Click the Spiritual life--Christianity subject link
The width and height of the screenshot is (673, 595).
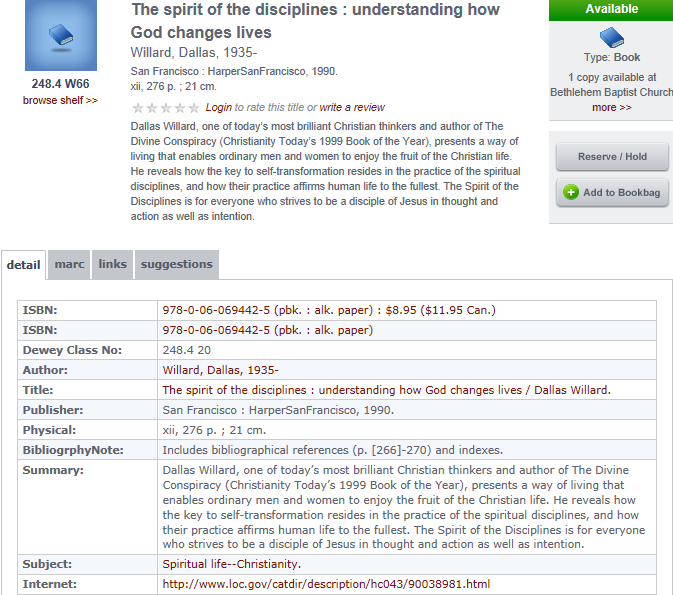pyautogui.click(x=231, y=564)
